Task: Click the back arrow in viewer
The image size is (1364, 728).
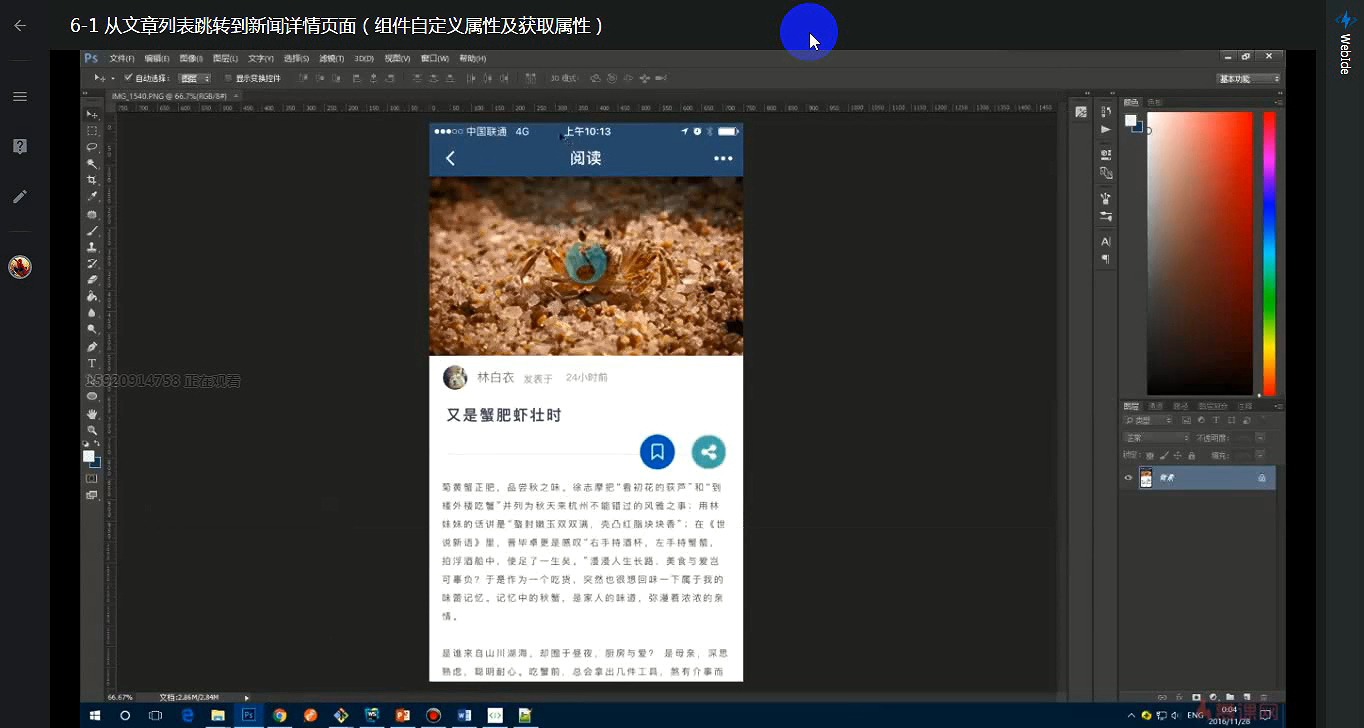Action: 20,26
